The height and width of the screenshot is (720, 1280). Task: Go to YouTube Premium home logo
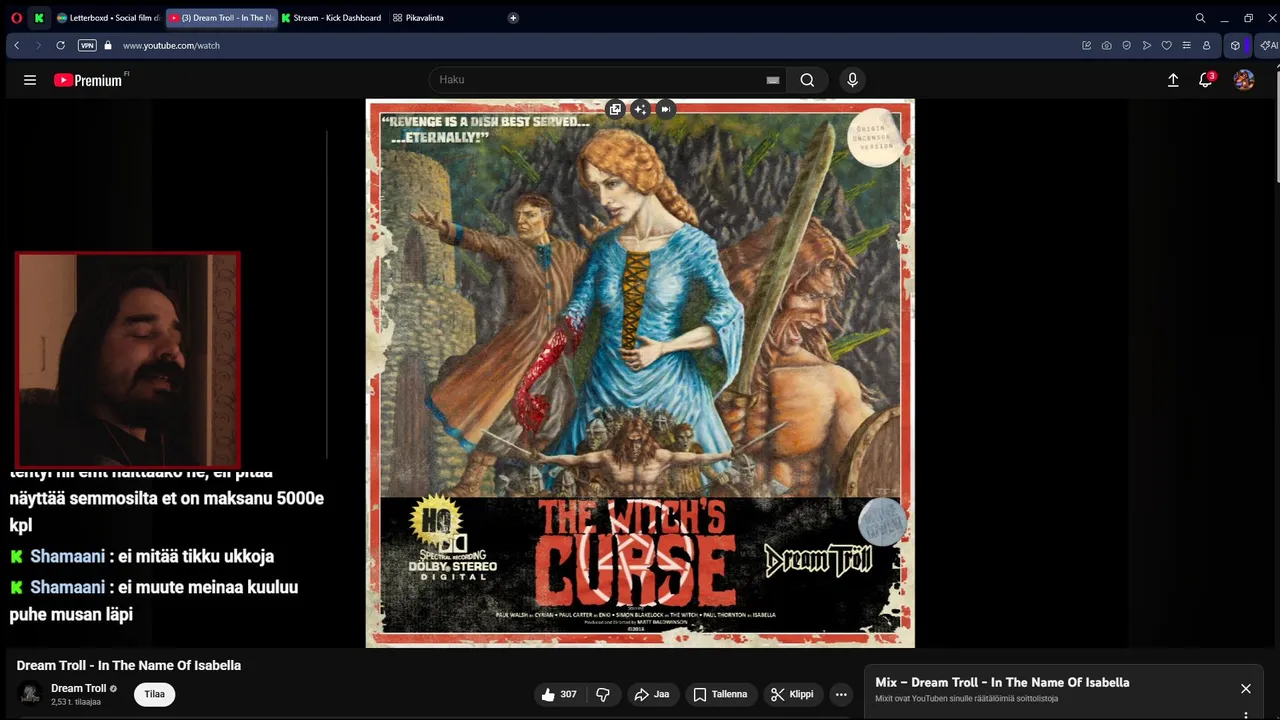90,80
